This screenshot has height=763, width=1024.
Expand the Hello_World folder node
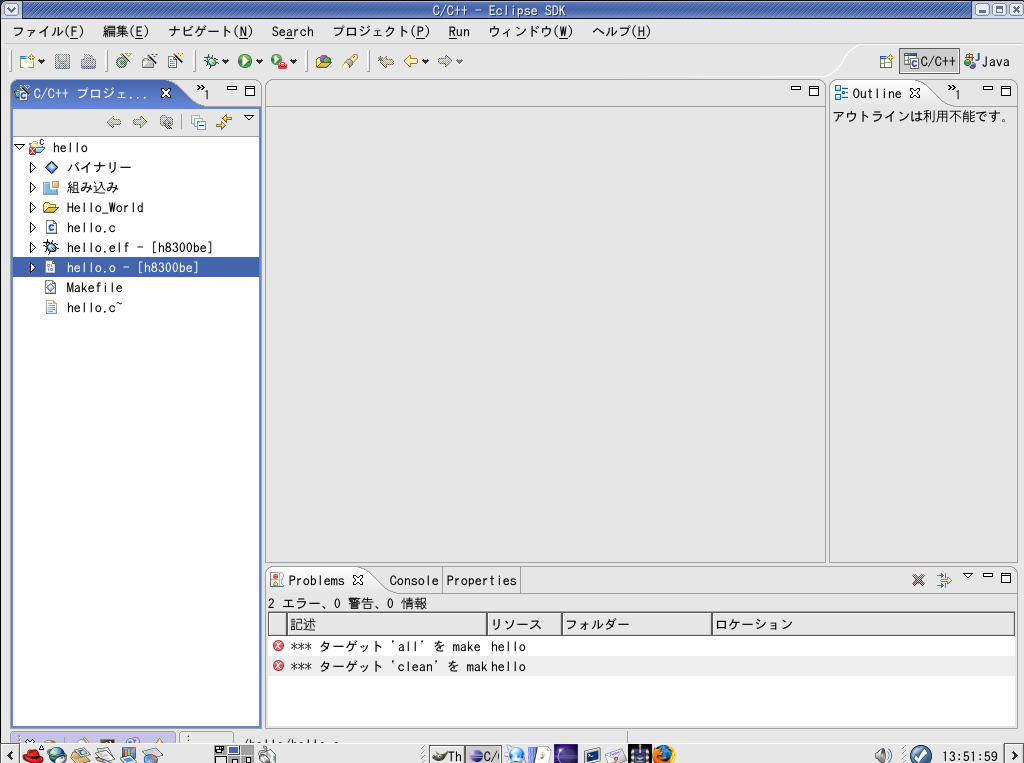[33, 208]
